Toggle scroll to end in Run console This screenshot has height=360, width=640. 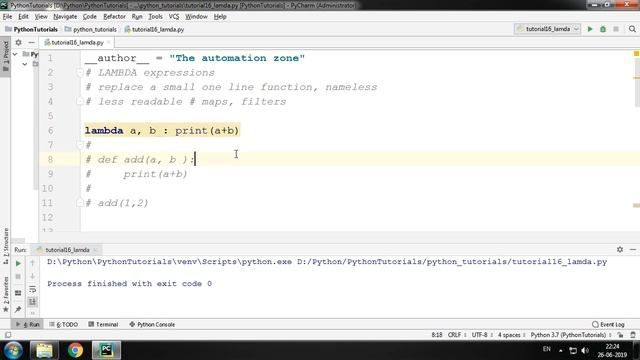32,302
